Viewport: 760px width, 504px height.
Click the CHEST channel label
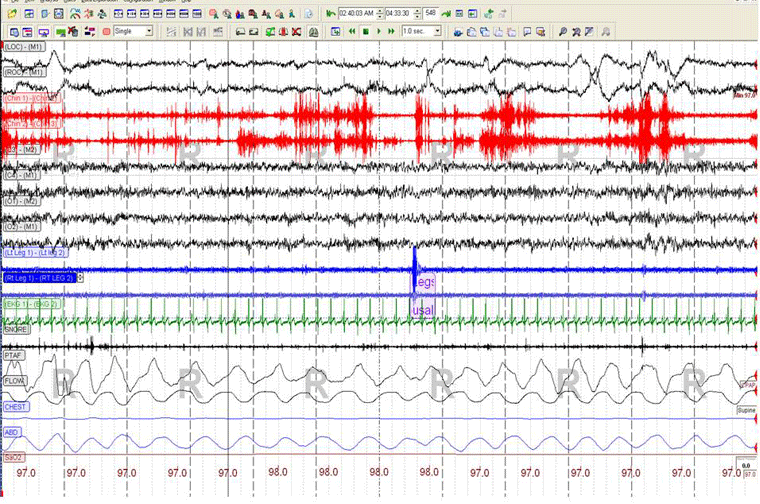15,407
